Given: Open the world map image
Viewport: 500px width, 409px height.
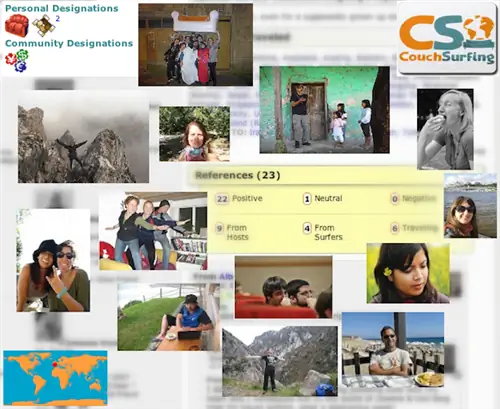Looking at the screenshot, I should click(55, 378).
